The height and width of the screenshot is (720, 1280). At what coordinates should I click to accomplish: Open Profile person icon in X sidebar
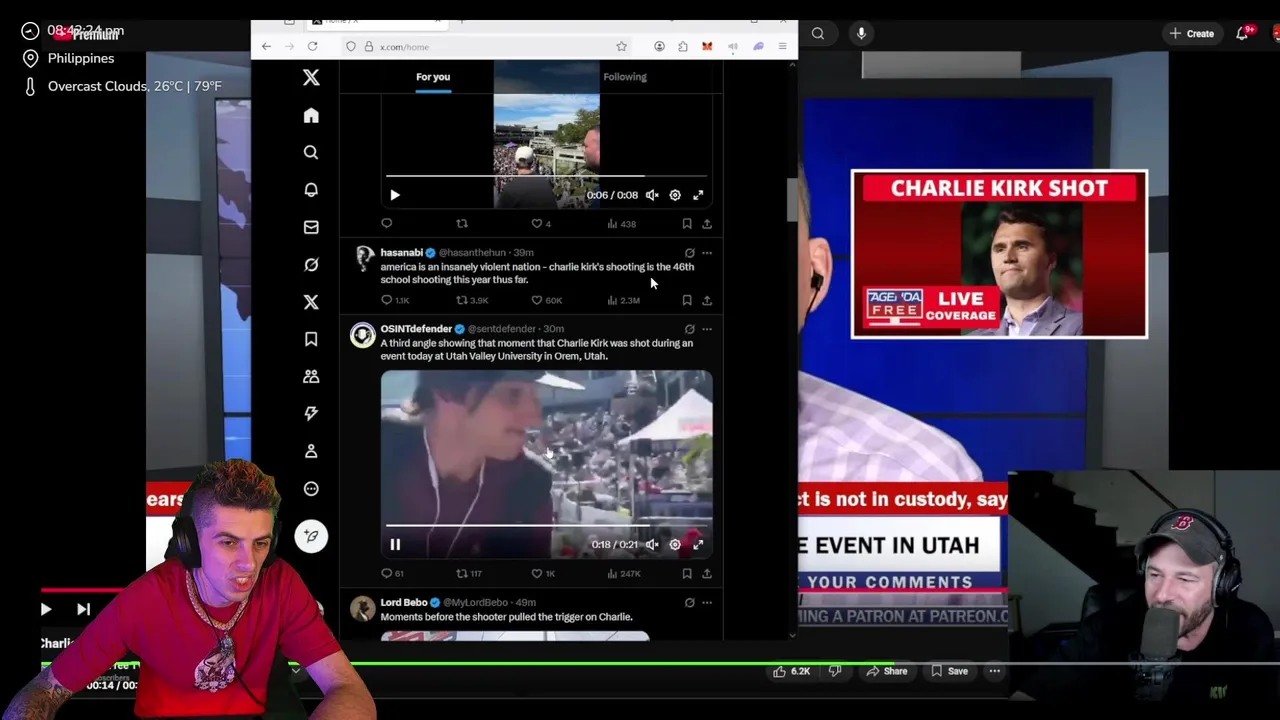pos(311,451)
